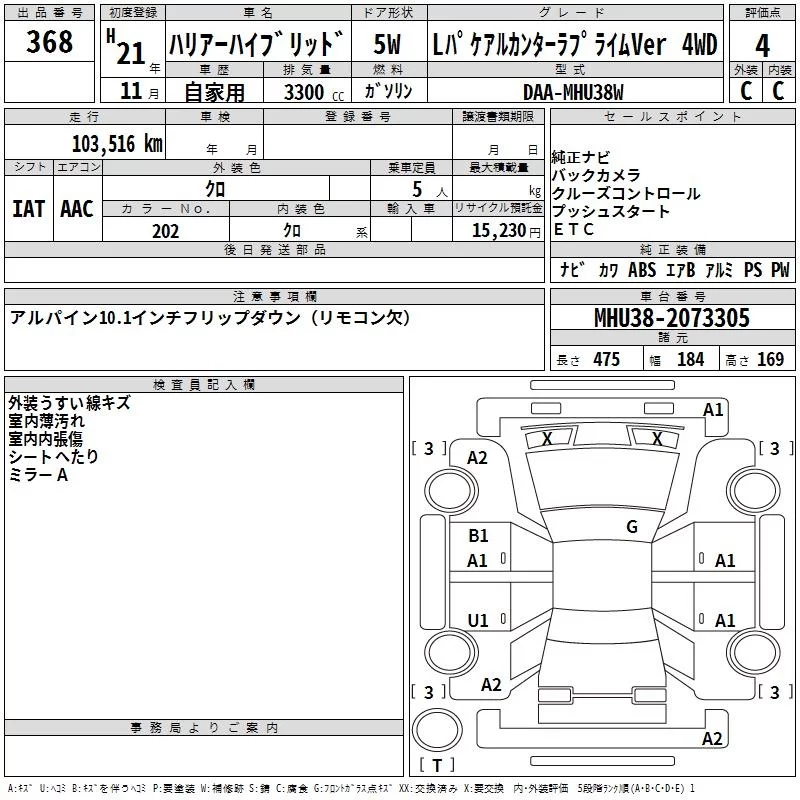Click the A1 mark on front bumper
800x800 pixels.
click(x=713, y=410)
